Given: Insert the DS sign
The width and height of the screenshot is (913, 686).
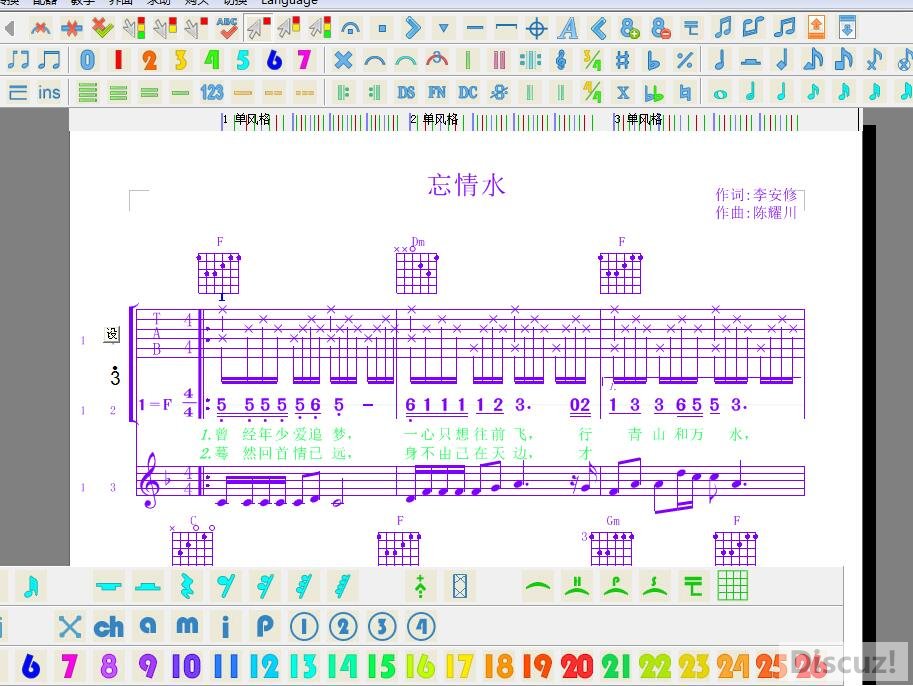Looking at the screenshot, I should pos(406,92).
